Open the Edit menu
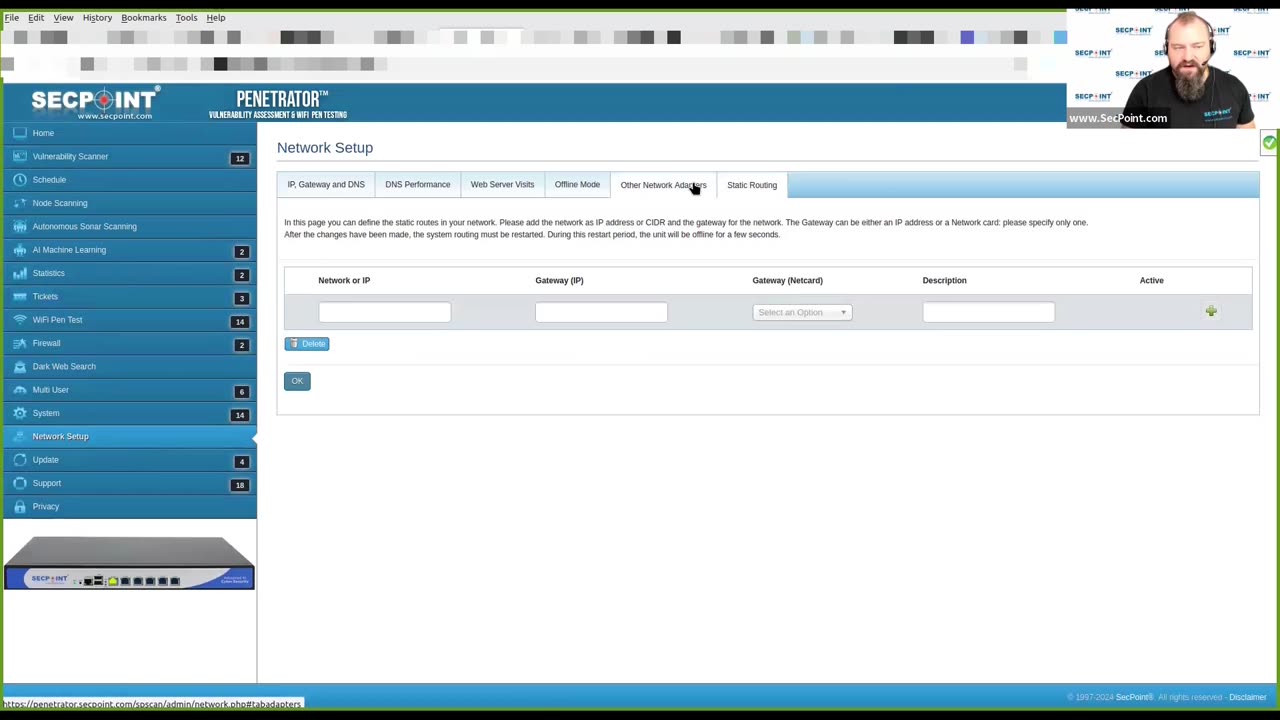The image size is (1280, 720). (36, 17)
